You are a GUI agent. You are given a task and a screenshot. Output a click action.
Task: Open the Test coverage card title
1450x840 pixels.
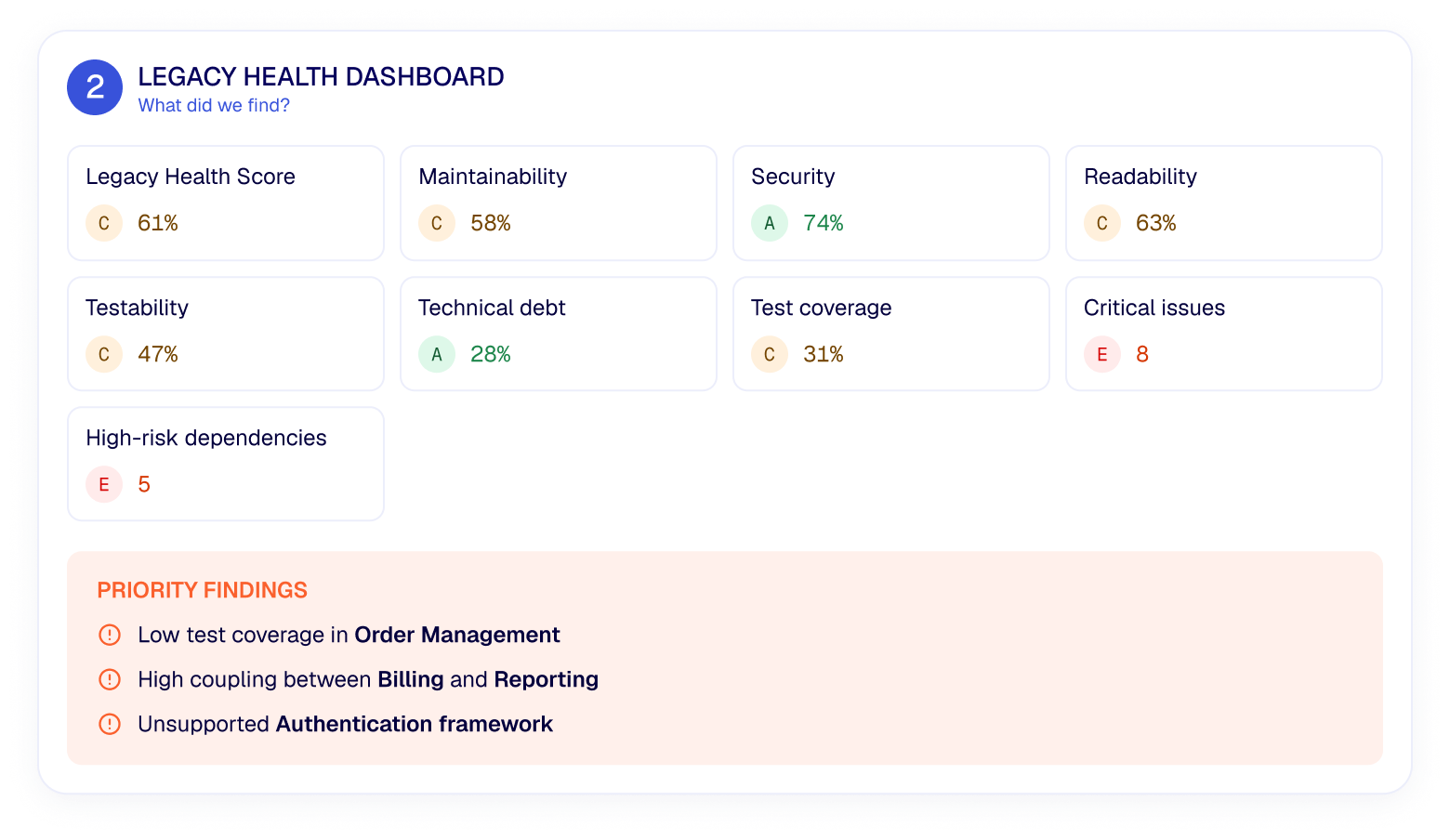pos(822,308)
